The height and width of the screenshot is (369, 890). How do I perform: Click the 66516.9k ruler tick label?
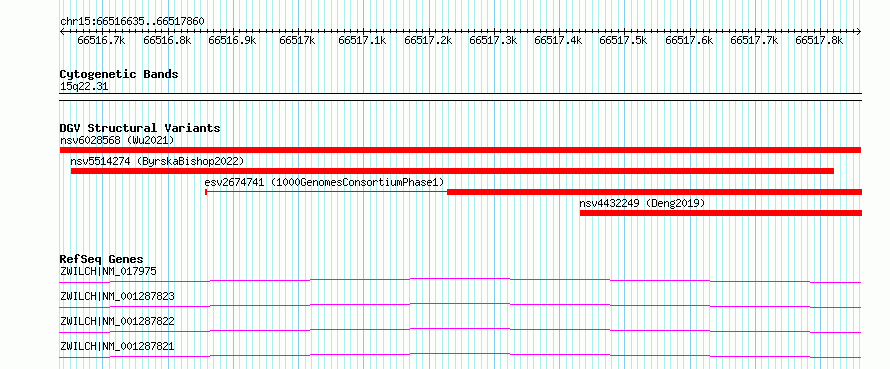(x=233, y=40)
